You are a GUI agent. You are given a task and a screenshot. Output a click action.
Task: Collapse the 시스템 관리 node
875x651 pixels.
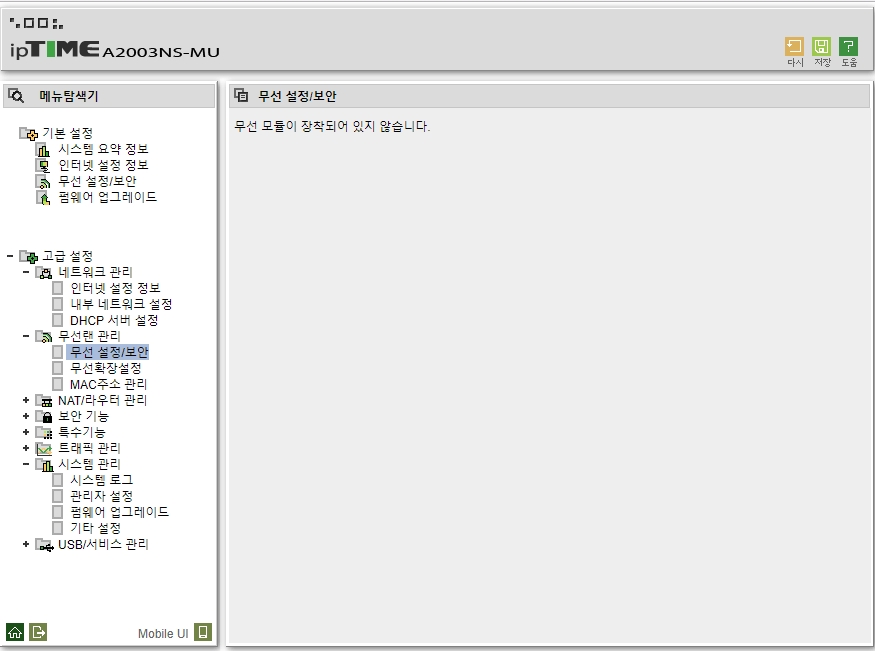coord(26,464)
